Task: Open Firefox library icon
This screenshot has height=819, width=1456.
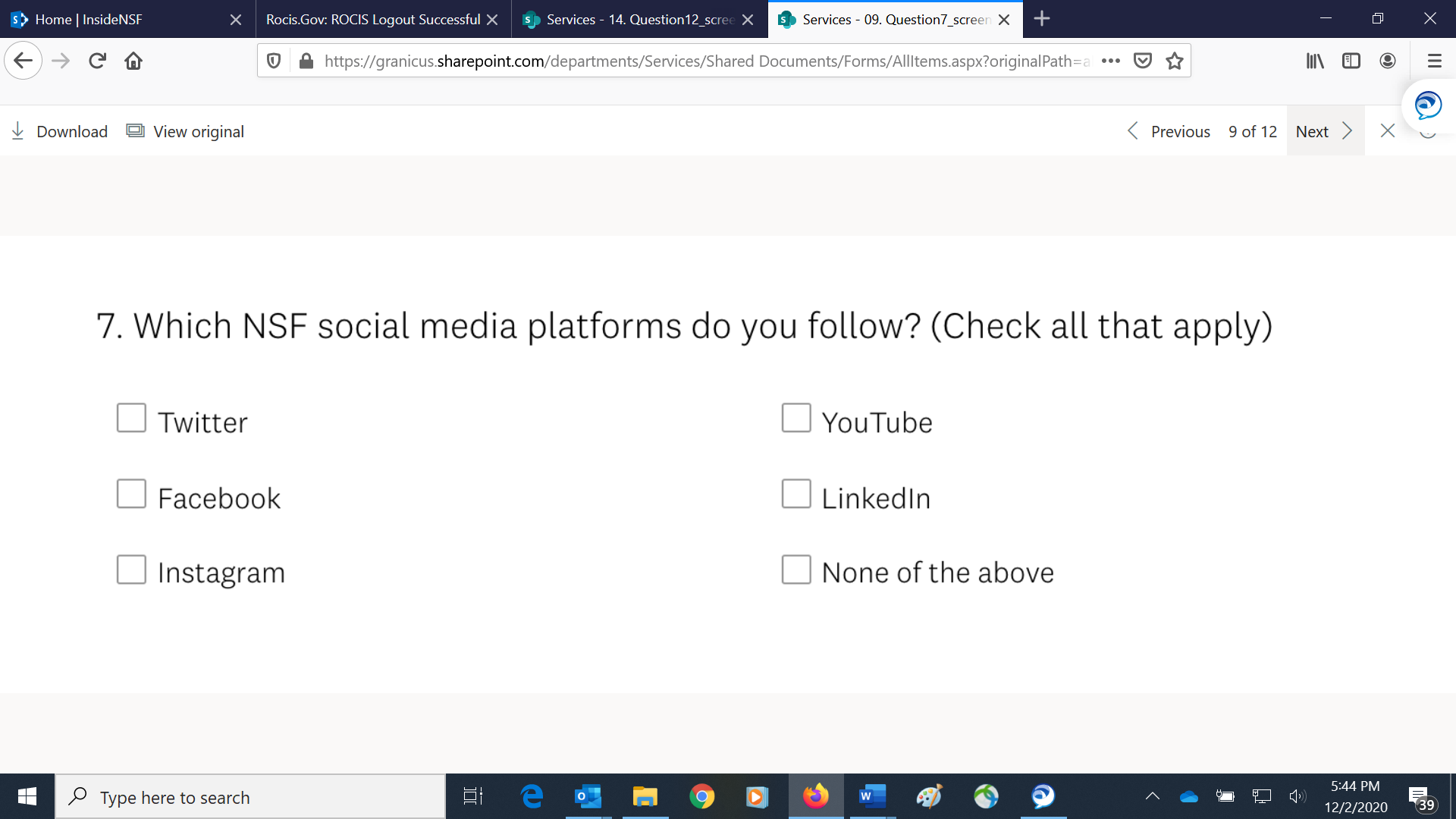Action: (x=1314, y=61)
